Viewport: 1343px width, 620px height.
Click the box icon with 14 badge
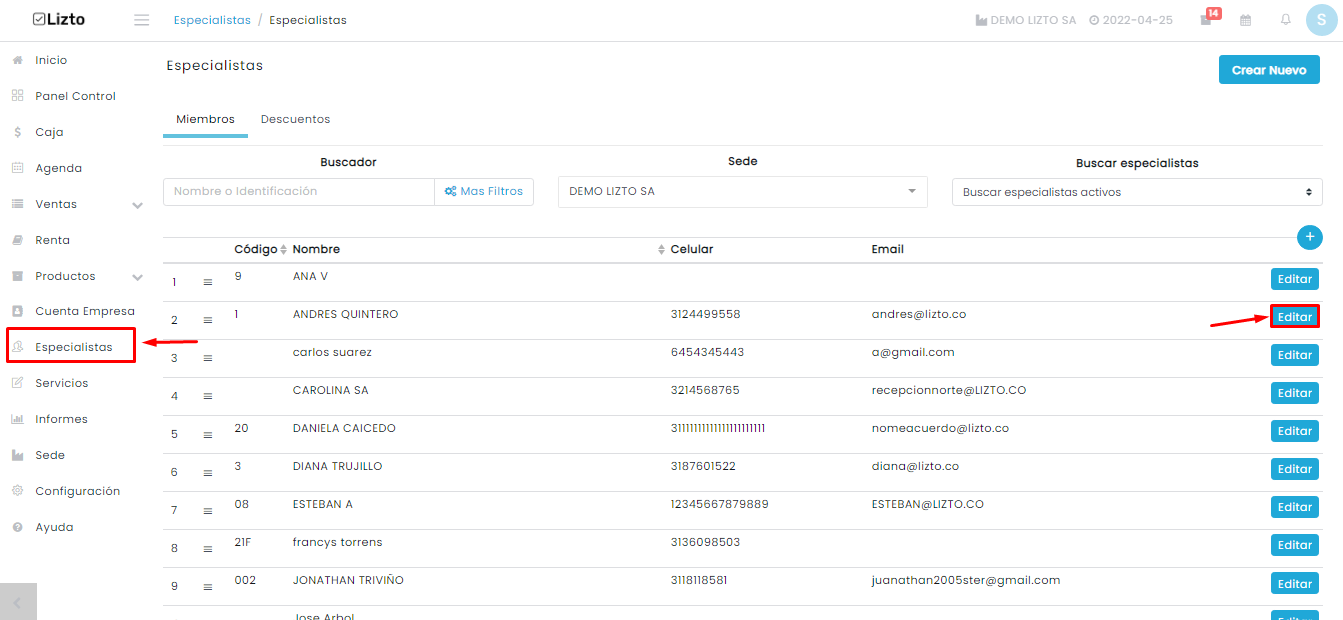(1208, 18)
